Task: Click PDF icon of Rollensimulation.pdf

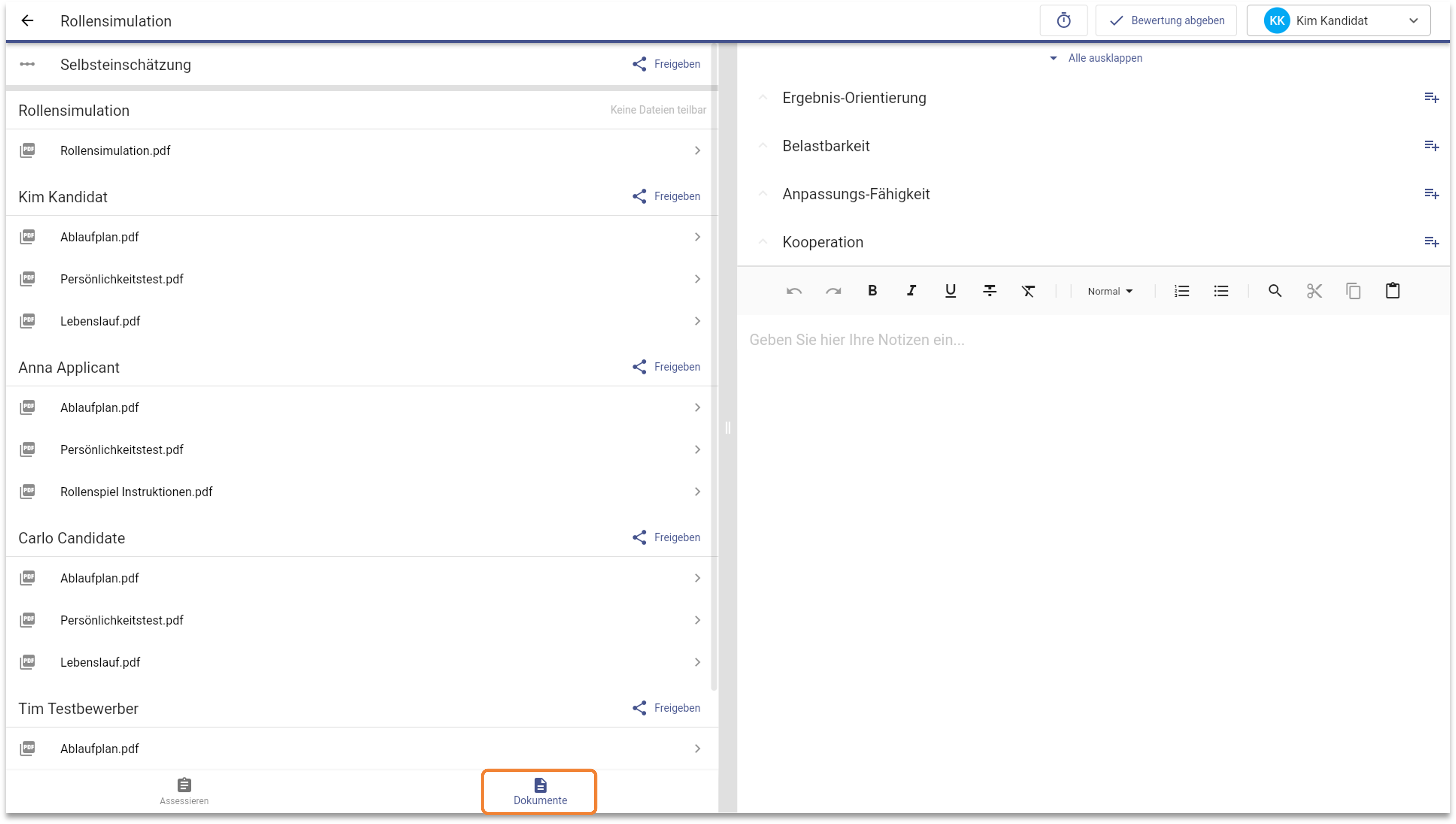Action: click(27, 151)
